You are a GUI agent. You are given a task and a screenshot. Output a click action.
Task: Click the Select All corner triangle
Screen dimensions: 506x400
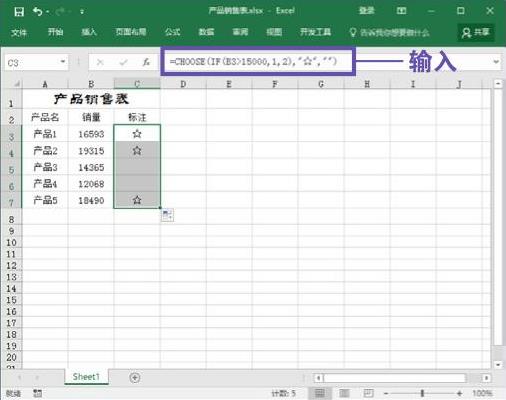[x=17, y=84]
